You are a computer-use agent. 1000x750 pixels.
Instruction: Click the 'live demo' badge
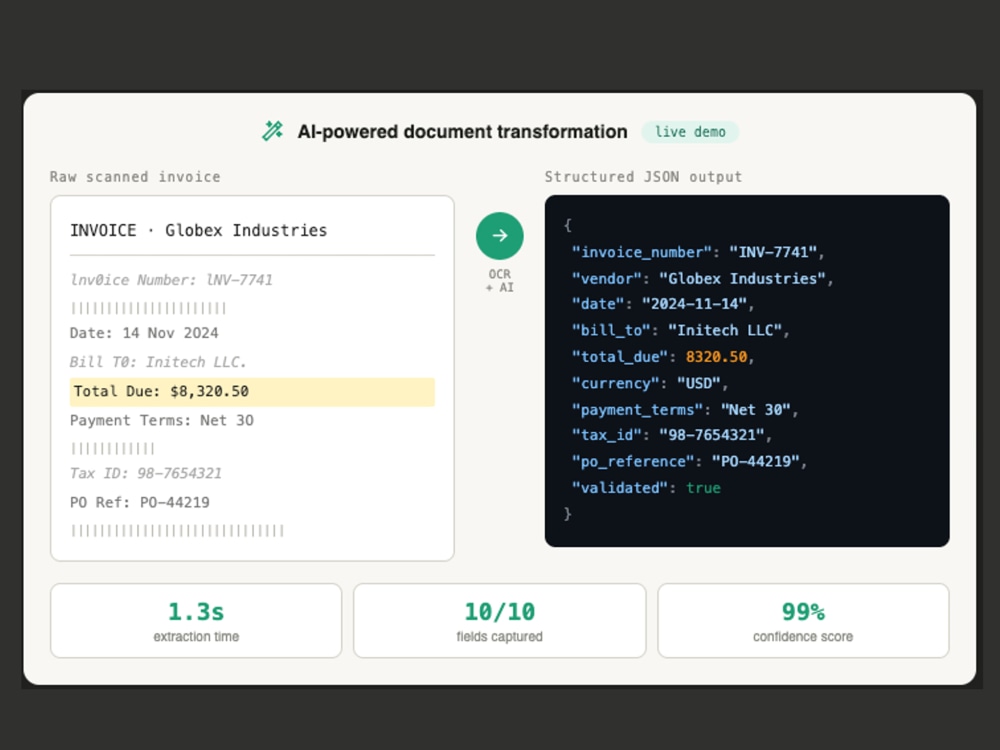[x=690, y=132]
